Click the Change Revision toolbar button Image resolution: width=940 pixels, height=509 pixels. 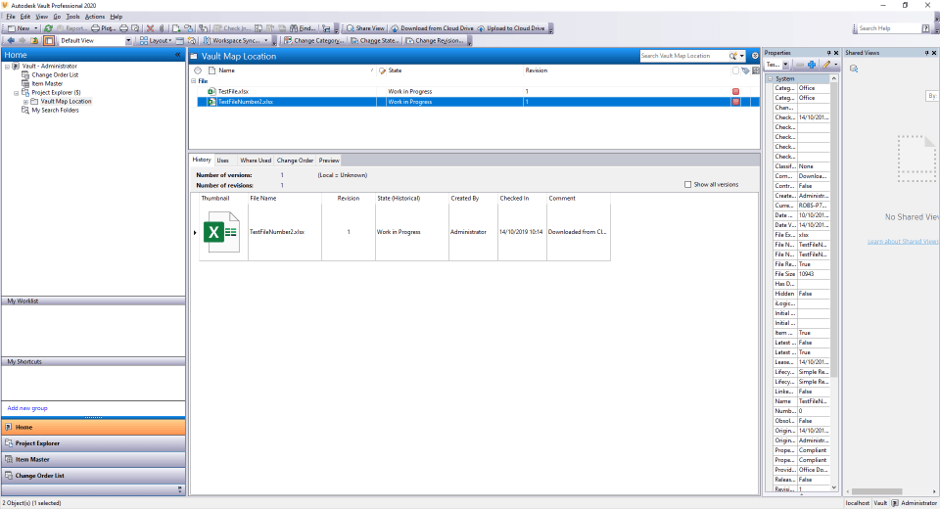point(435,41)
